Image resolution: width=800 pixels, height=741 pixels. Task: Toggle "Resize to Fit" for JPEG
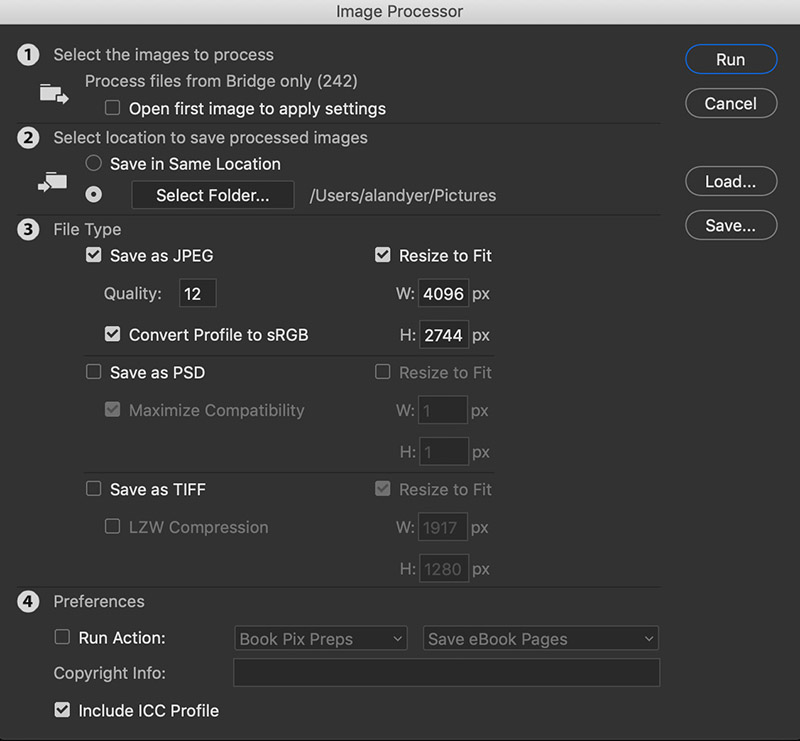coord(383,255)
